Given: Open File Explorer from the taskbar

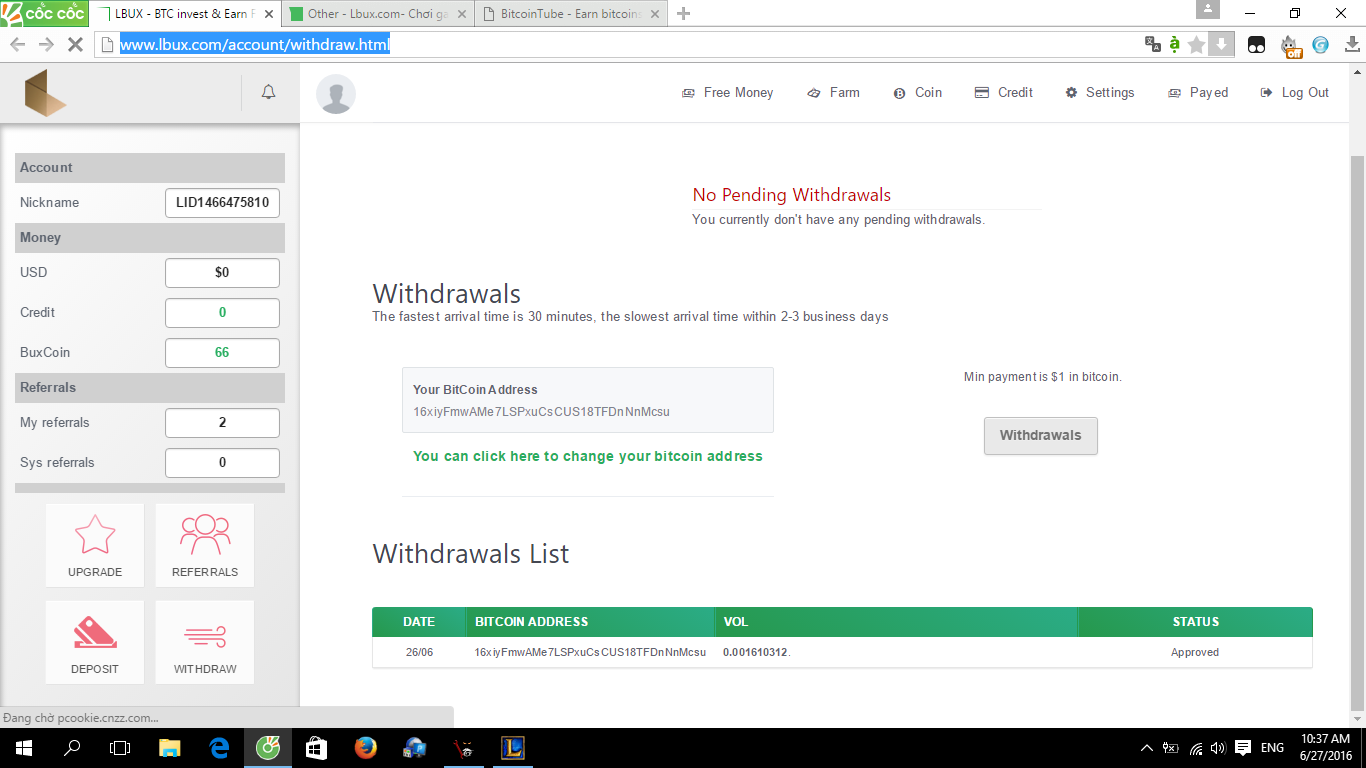Looking at the screenshot, I should pyautogui.click(x=170, y=748).
